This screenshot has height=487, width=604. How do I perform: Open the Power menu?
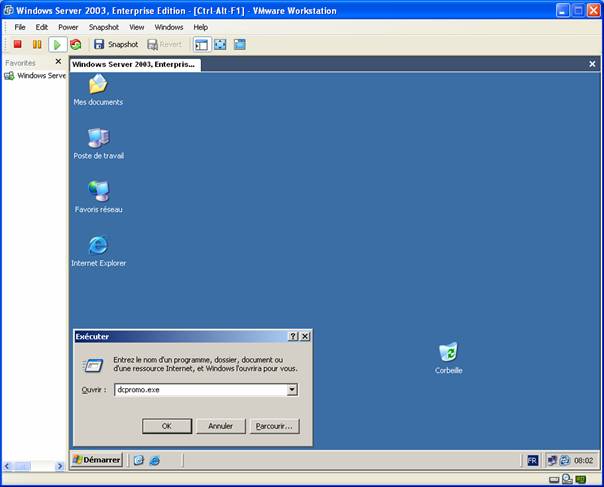click(68, 27)
